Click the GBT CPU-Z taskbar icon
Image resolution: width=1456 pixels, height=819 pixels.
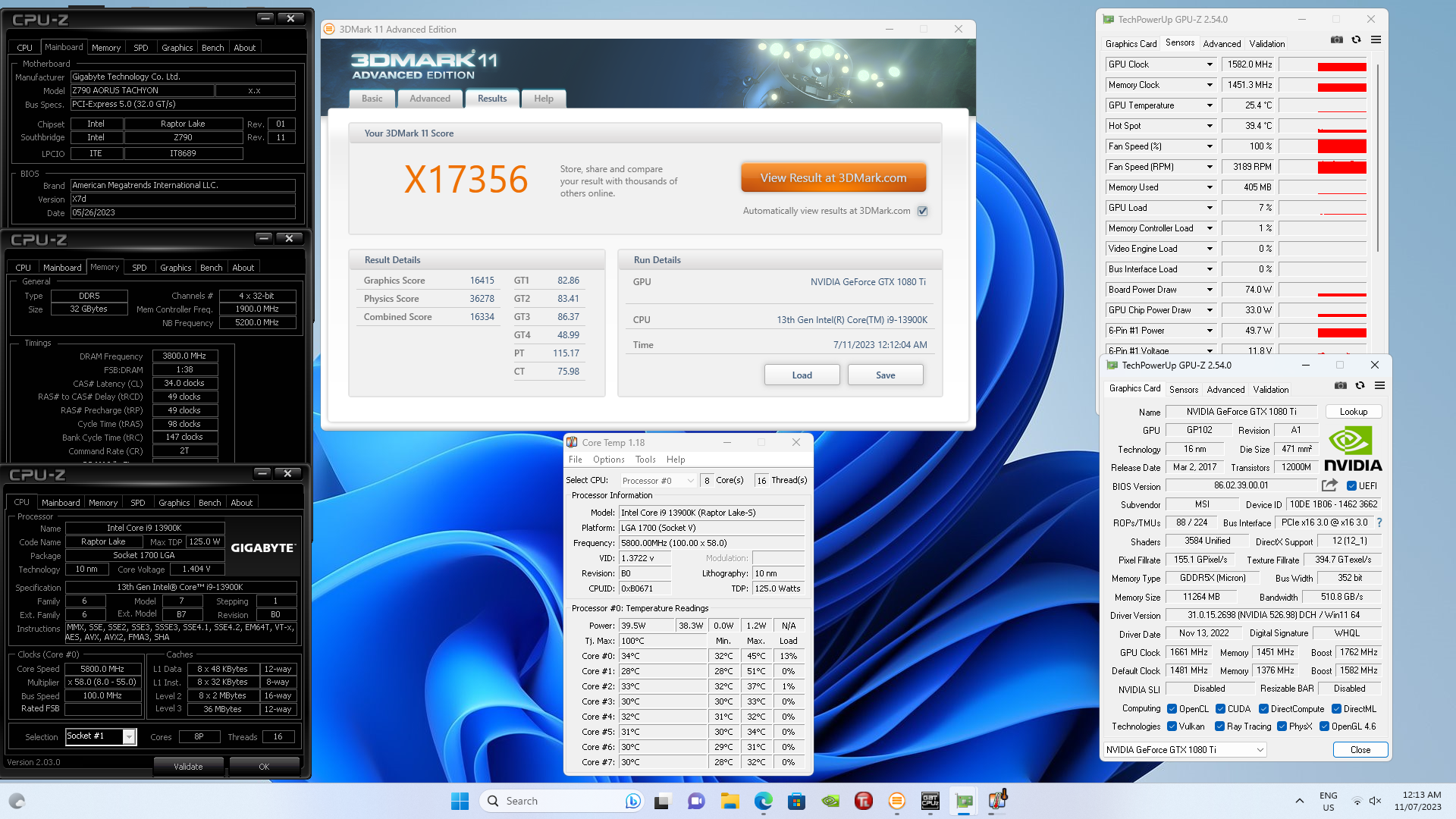[930, 801]
